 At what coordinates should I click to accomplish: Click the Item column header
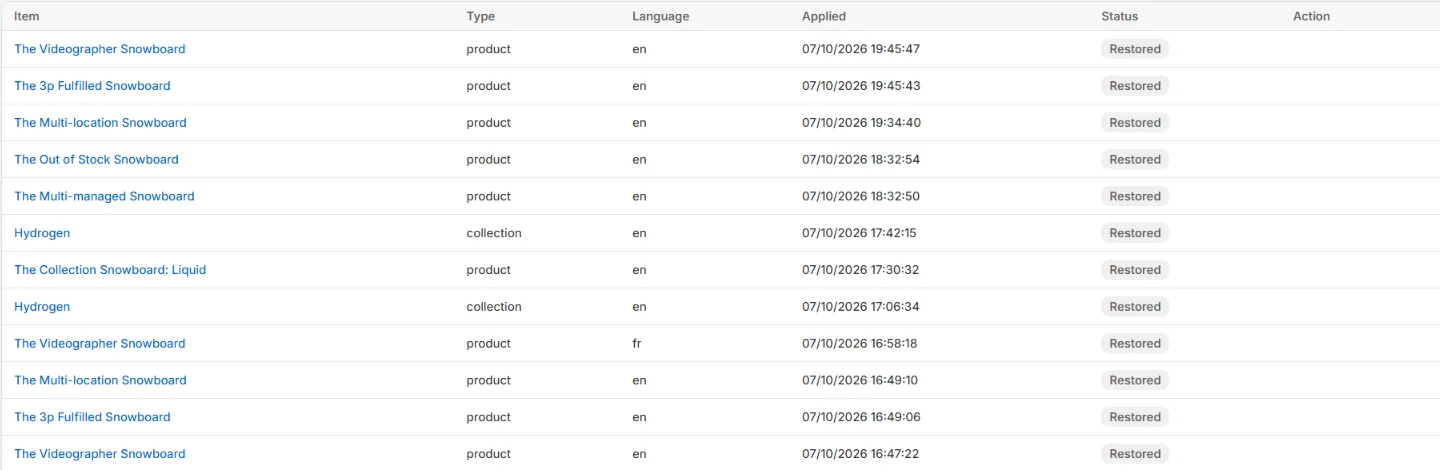27,17
